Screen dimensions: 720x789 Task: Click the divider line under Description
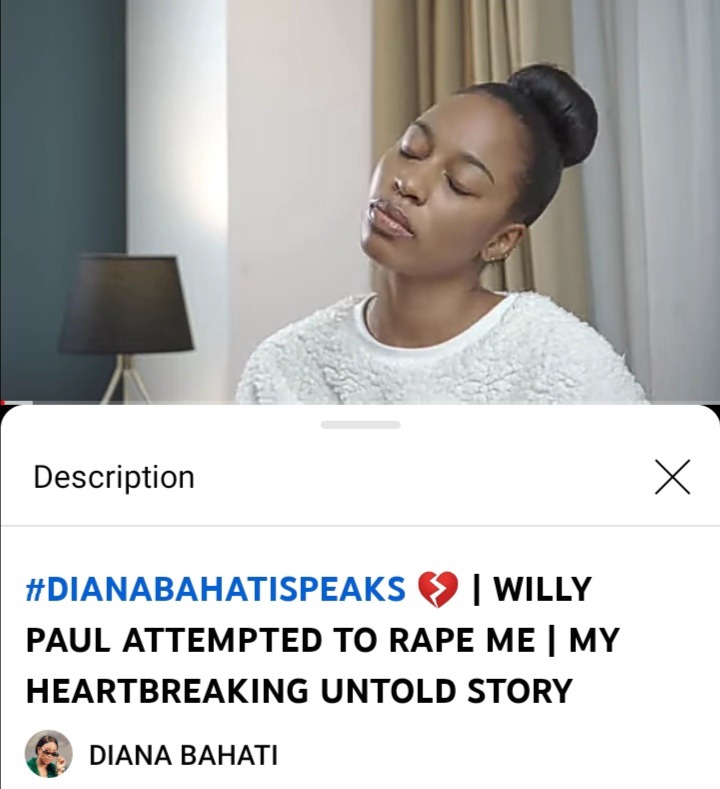point(360,526)
